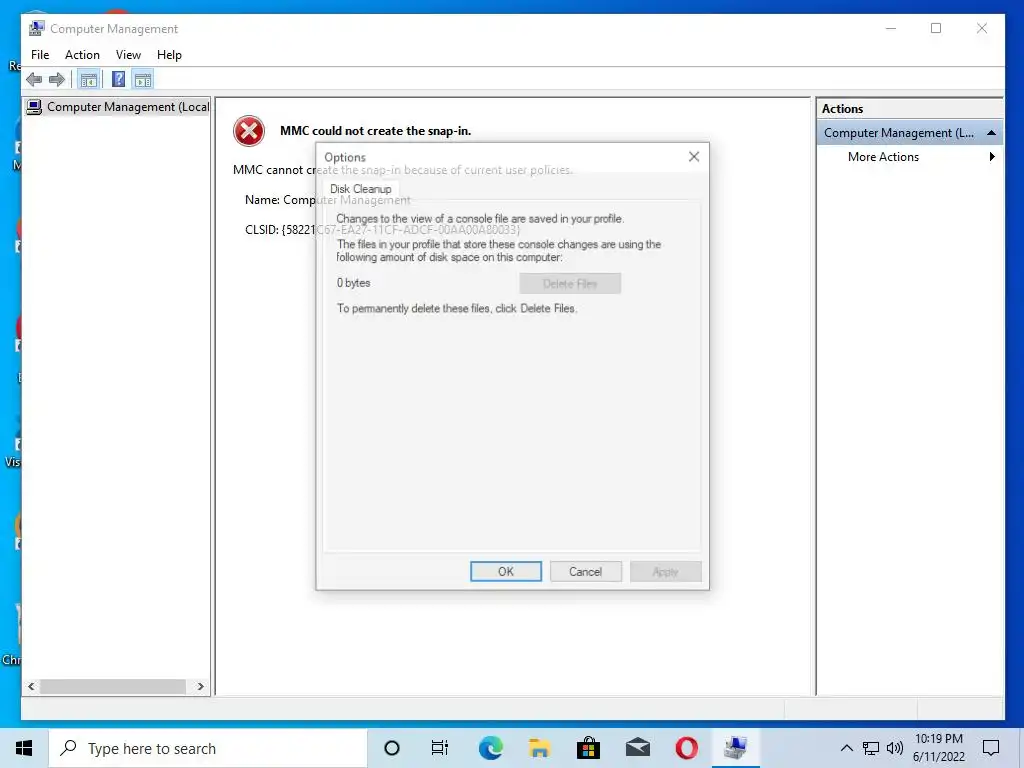Viewport: 1024px width, 768px height.
Task: Minimize the Computer Management window
Action: point(891,28)
